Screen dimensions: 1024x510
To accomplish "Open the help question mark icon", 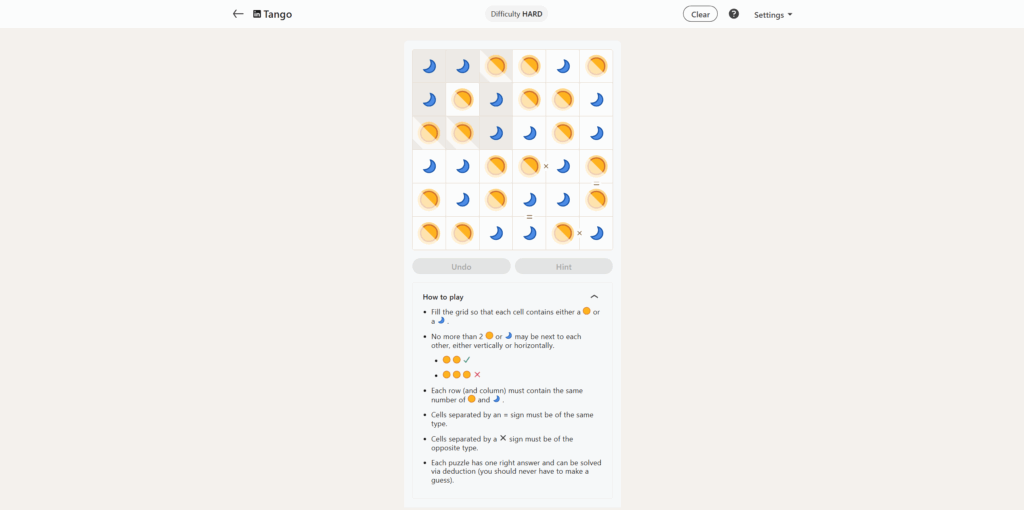I will click(x=734, y=14).
